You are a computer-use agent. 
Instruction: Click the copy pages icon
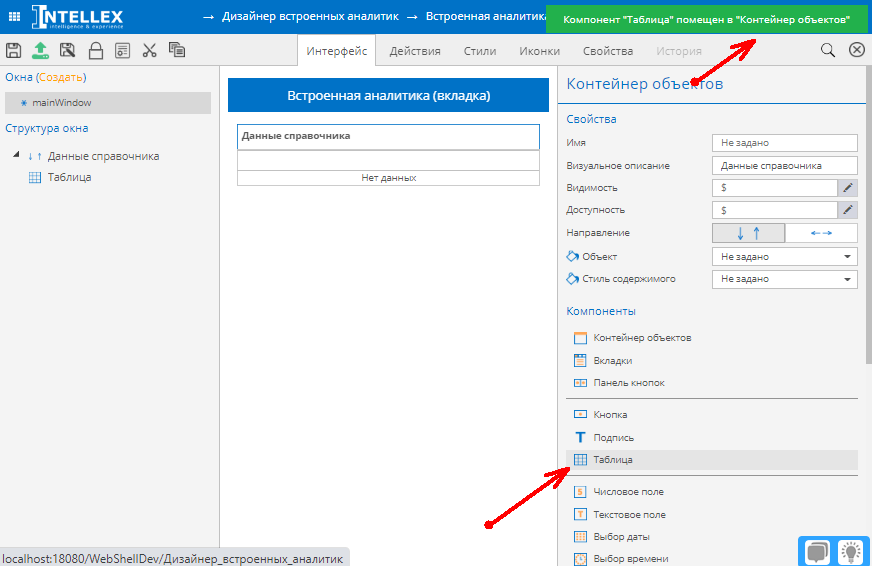click(177, 50)
